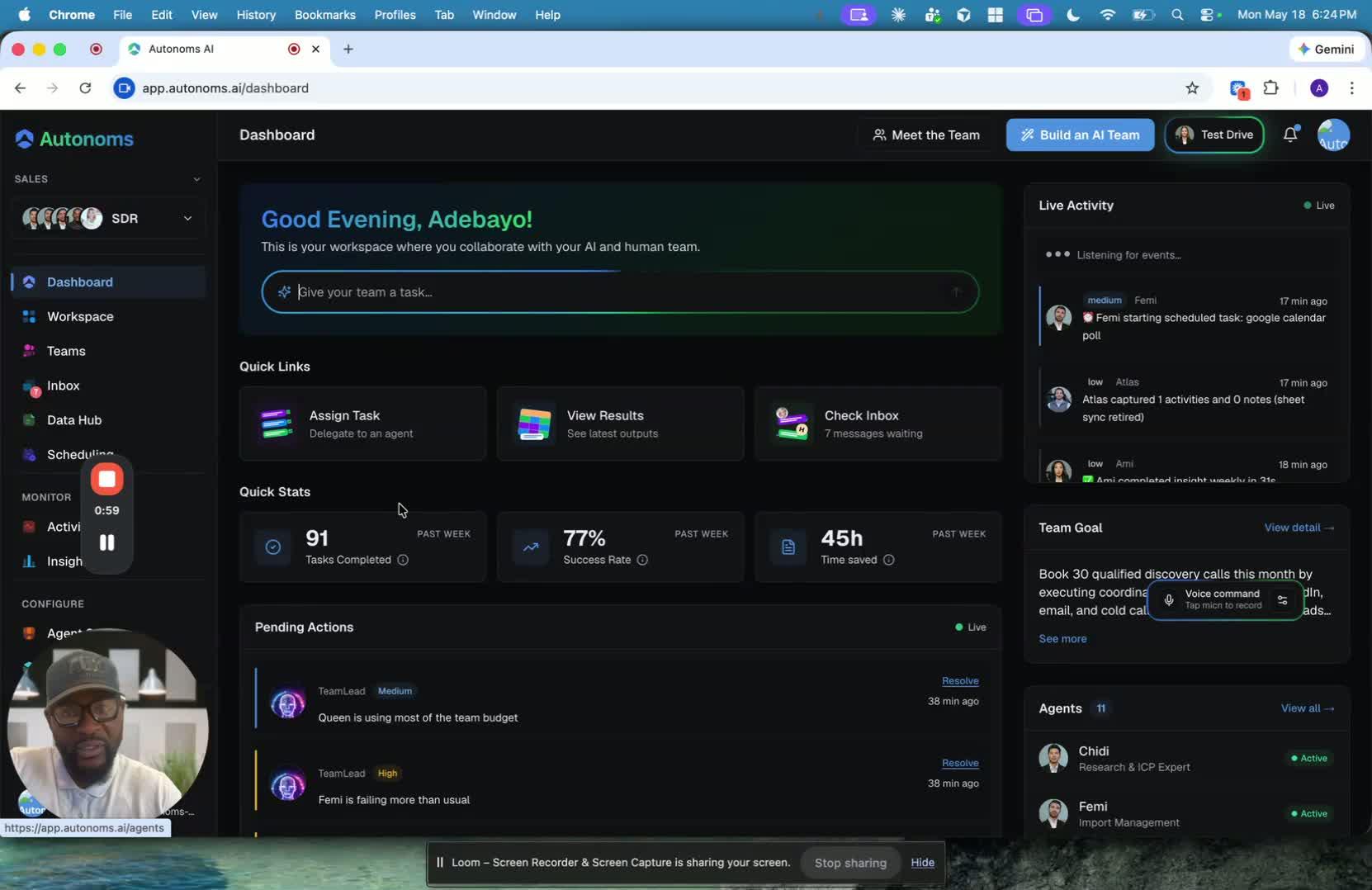Open the Bookmarks menu
The width and height of the screenshot is (1372, 890).
(x=325, y=15)
